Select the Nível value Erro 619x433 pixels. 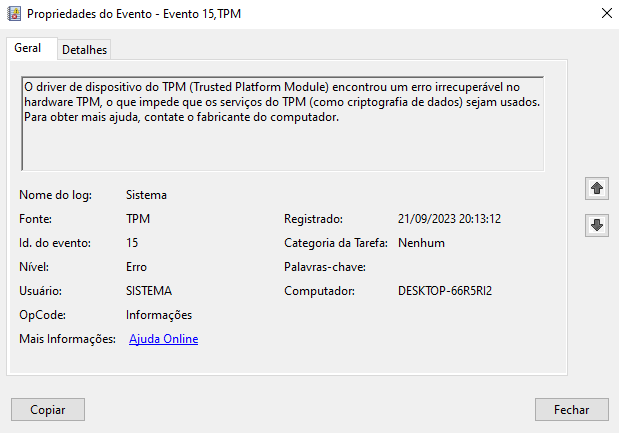pyautogui.click(x=136, y=267)
